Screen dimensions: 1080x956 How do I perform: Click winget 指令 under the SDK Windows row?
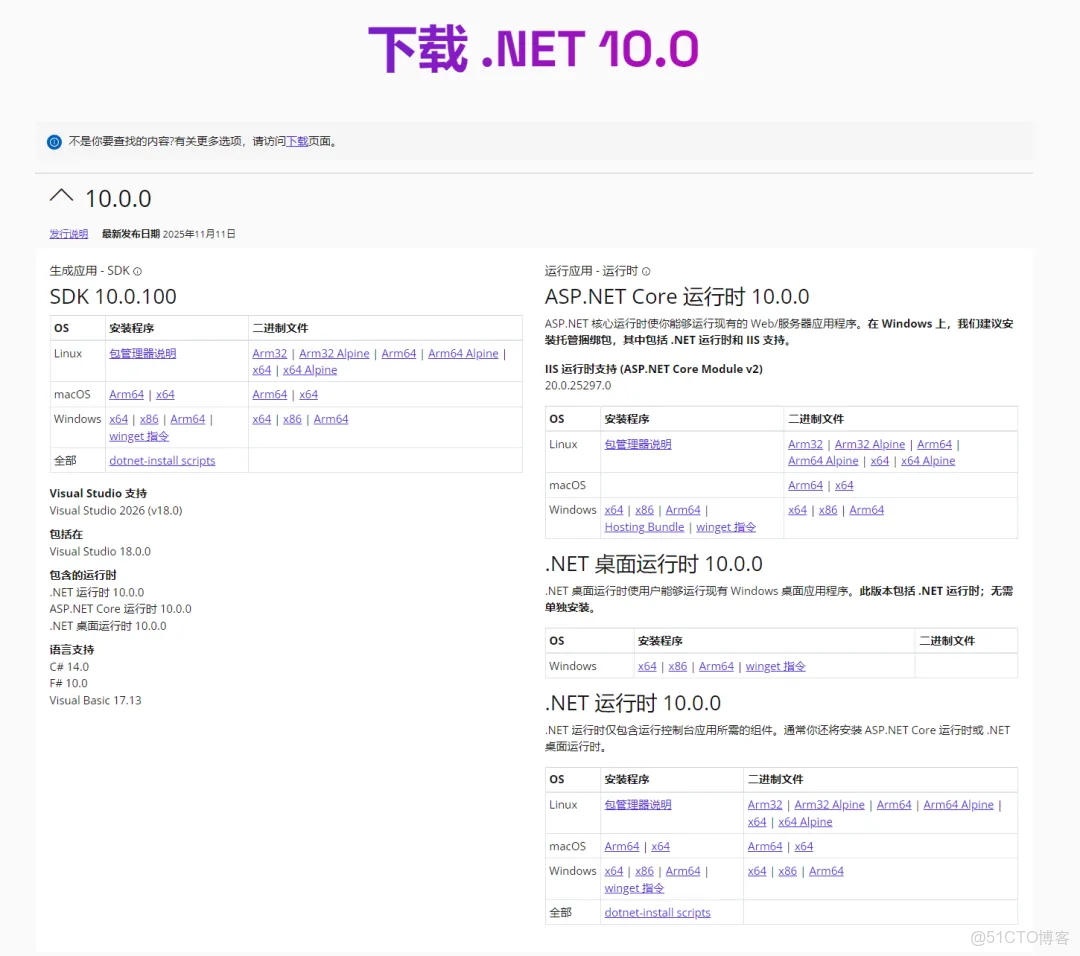click(x=138, y=436)
